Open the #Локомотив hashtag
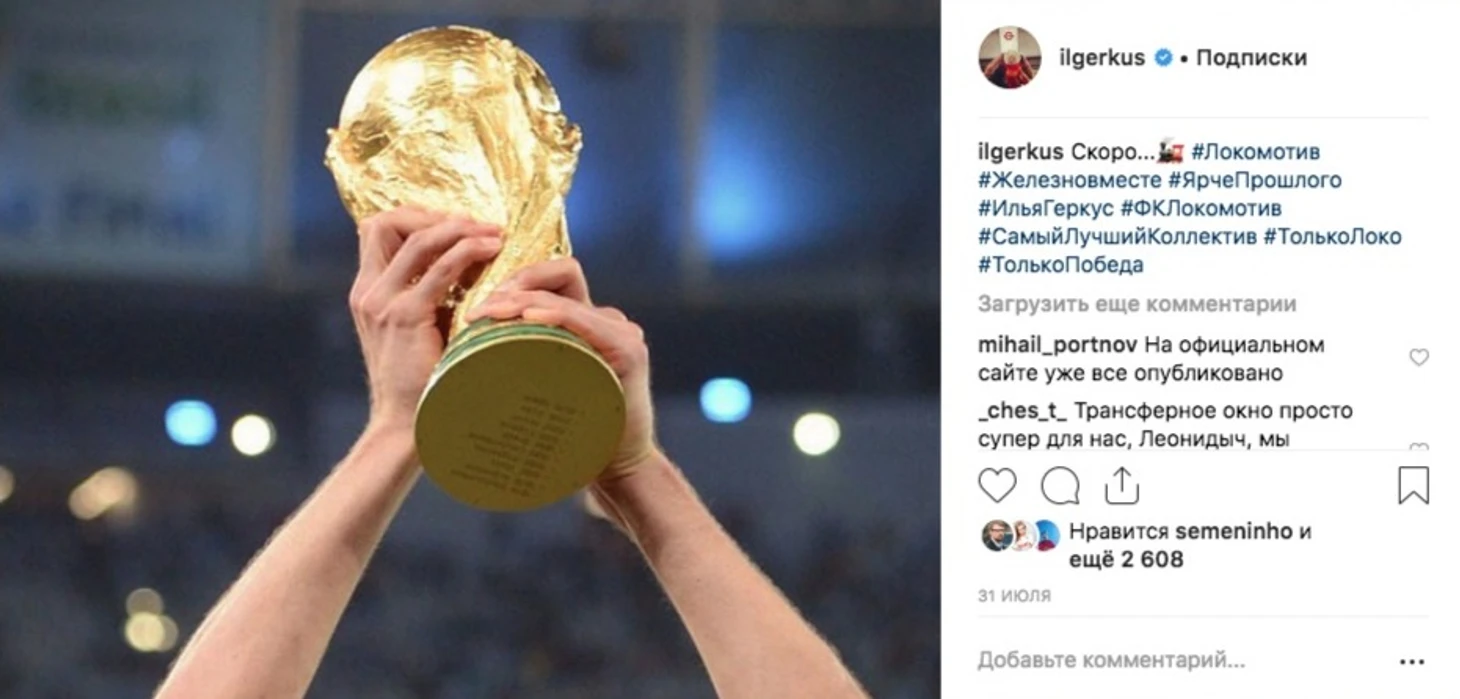 point(1255,152)
